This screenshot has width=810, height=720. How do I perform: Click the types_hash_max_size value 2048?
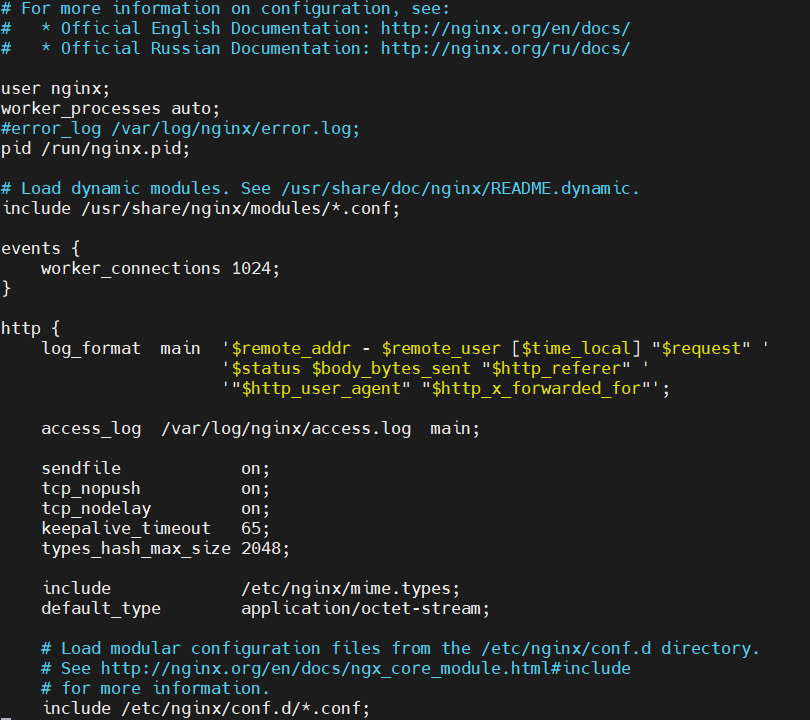[260, 548]
